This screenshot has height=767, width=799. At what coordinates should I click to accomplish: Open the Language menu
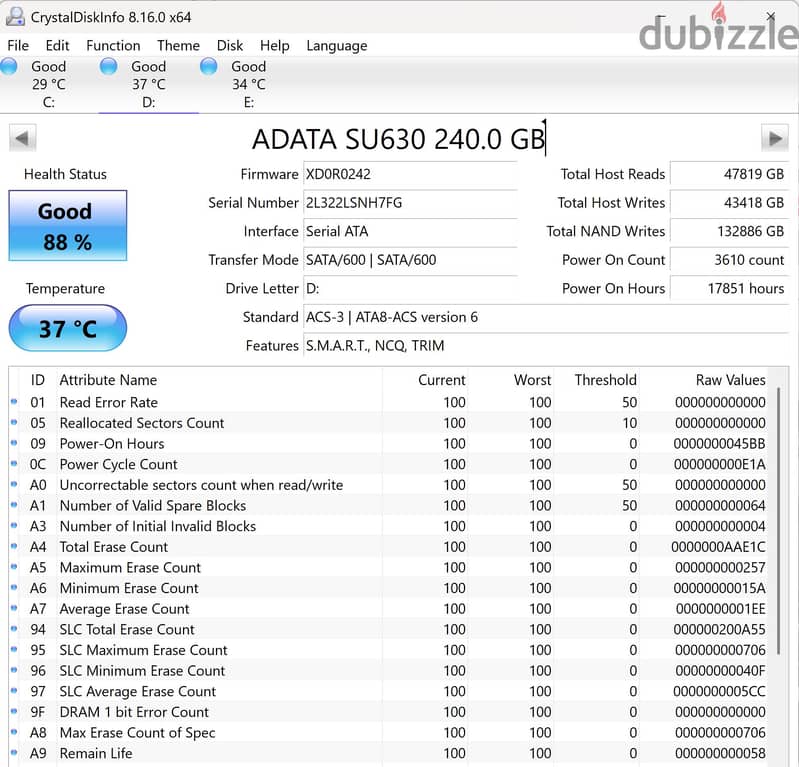point(337,46)
